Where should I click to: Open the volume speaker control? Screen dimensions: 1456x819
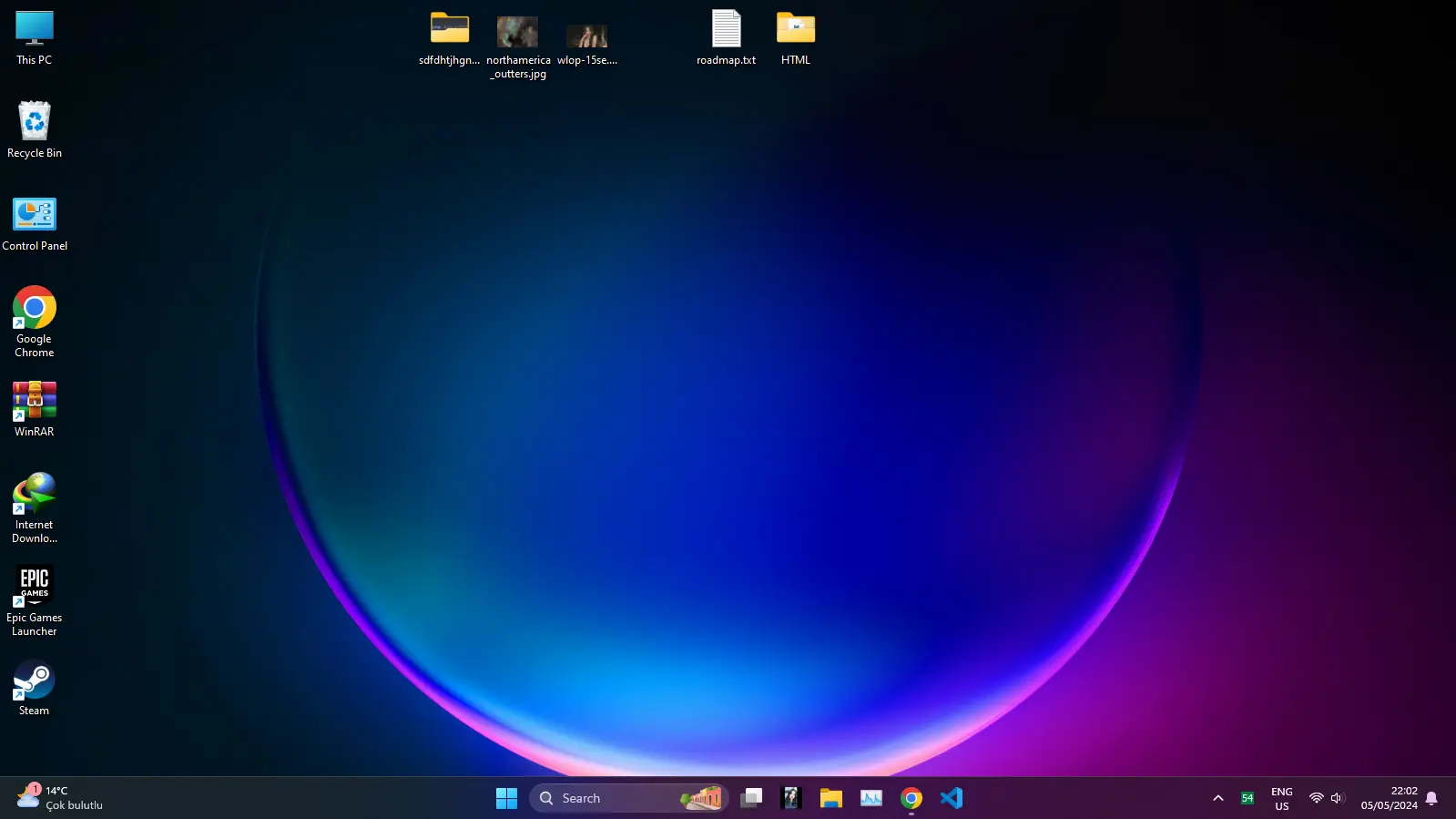pos(1337,798)
